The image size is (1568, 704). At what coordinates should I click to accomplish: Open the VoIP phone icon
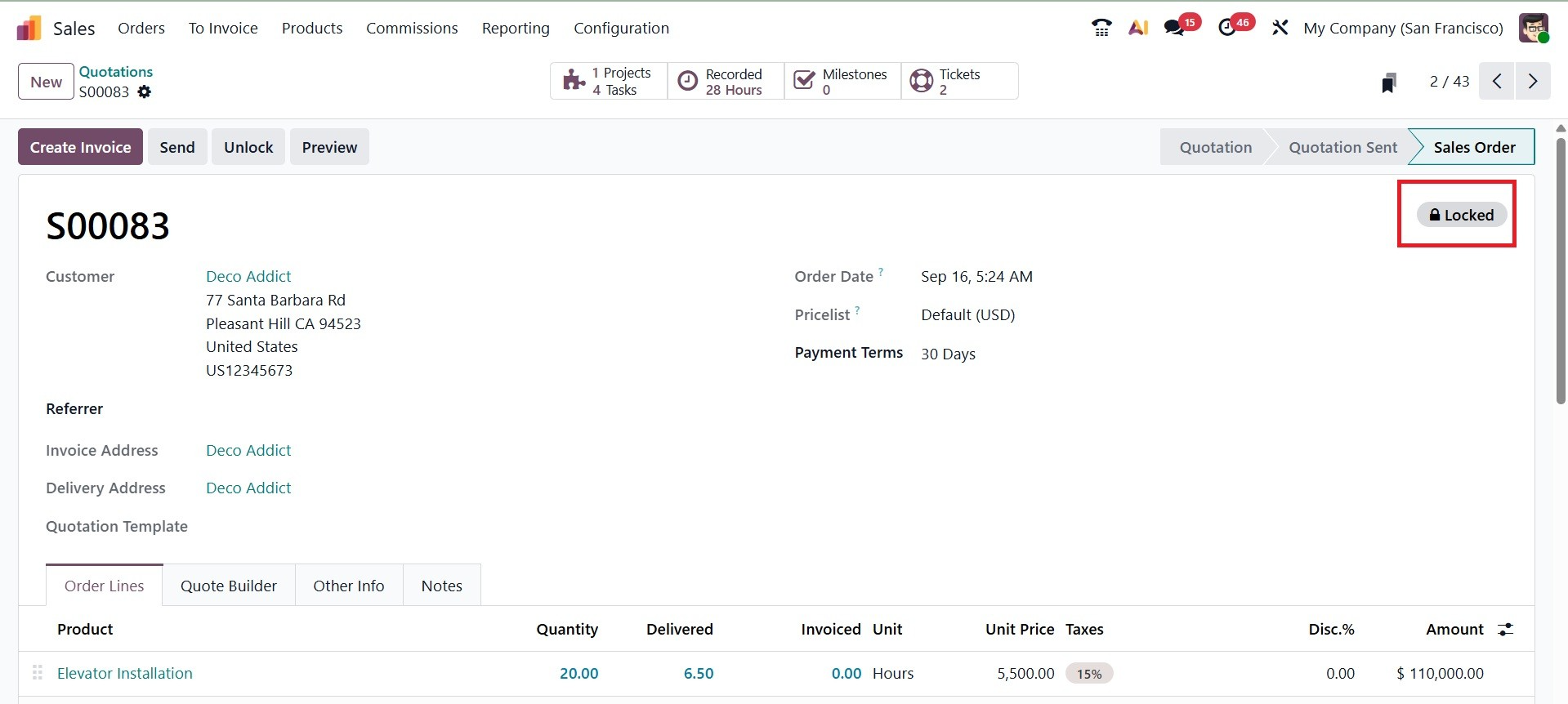(1101, 28)
